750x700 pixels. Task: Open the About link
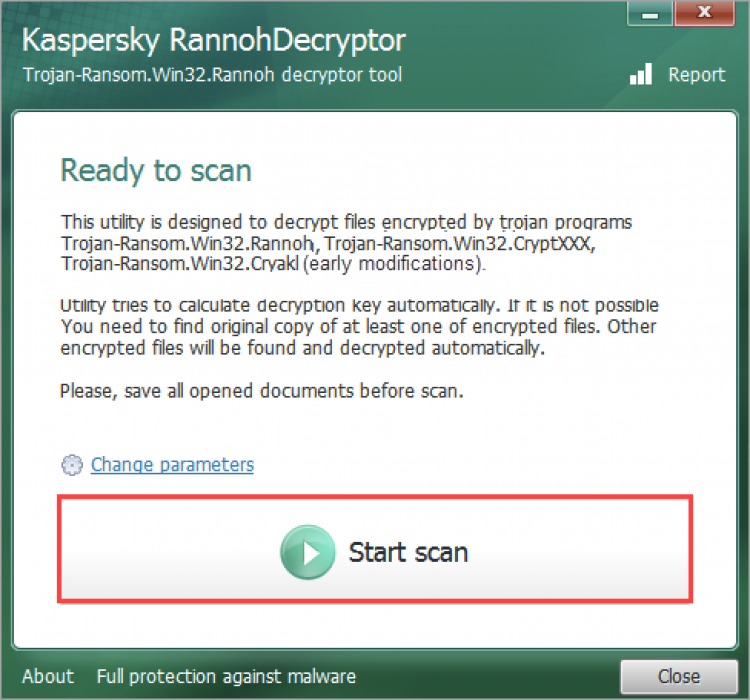[x=48, y=677]
